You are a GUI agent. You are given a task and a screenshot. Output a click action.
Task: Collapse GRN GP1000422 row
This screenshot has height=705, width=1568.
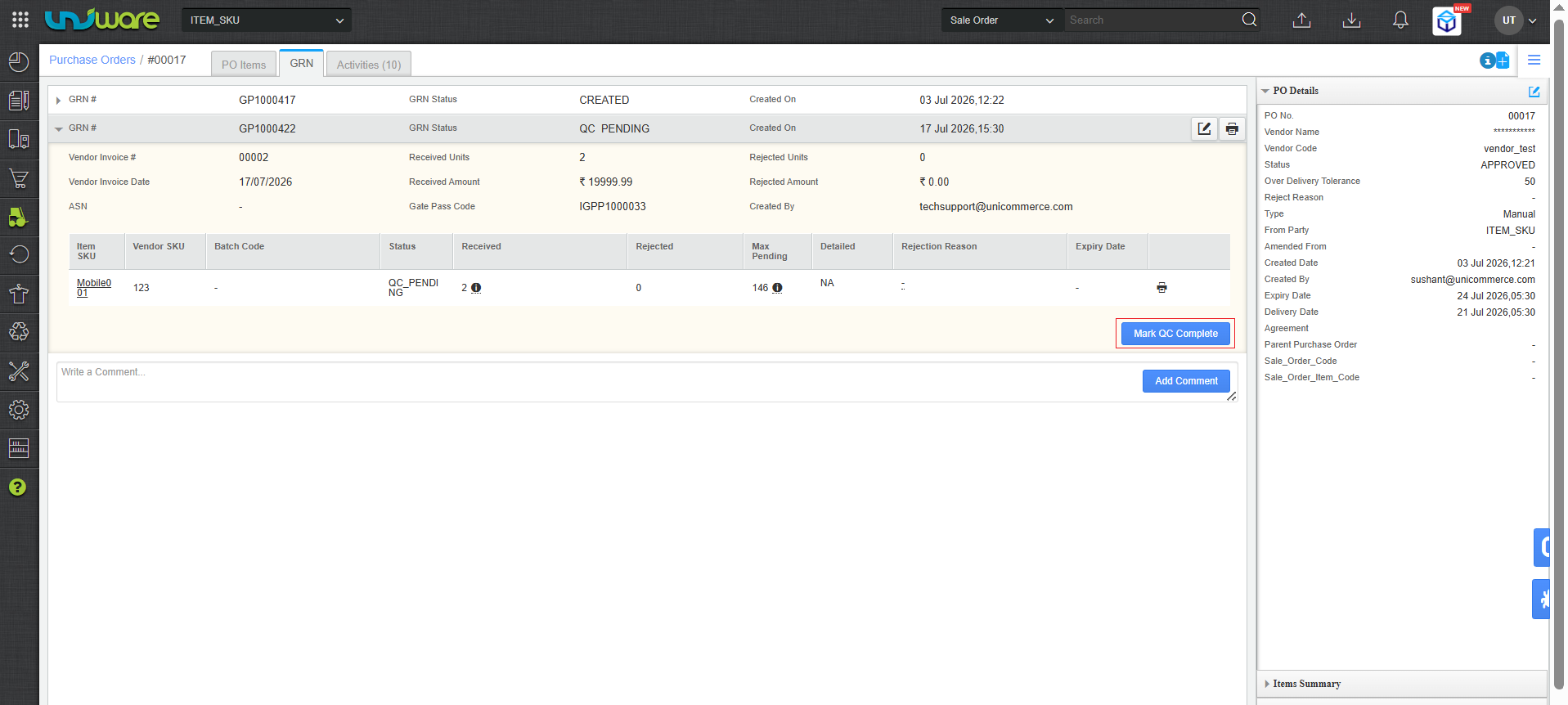tap(59, 129)
